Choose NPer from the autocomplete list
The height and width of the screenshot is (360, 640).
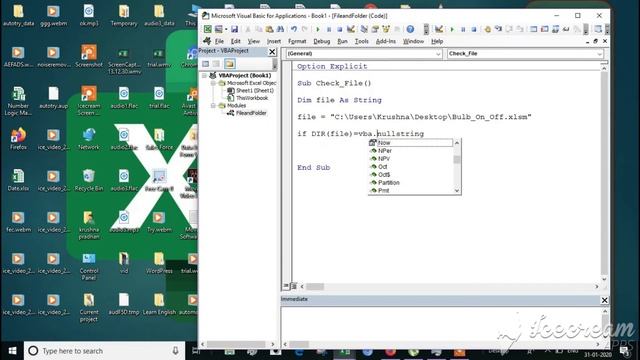[411, 151]
